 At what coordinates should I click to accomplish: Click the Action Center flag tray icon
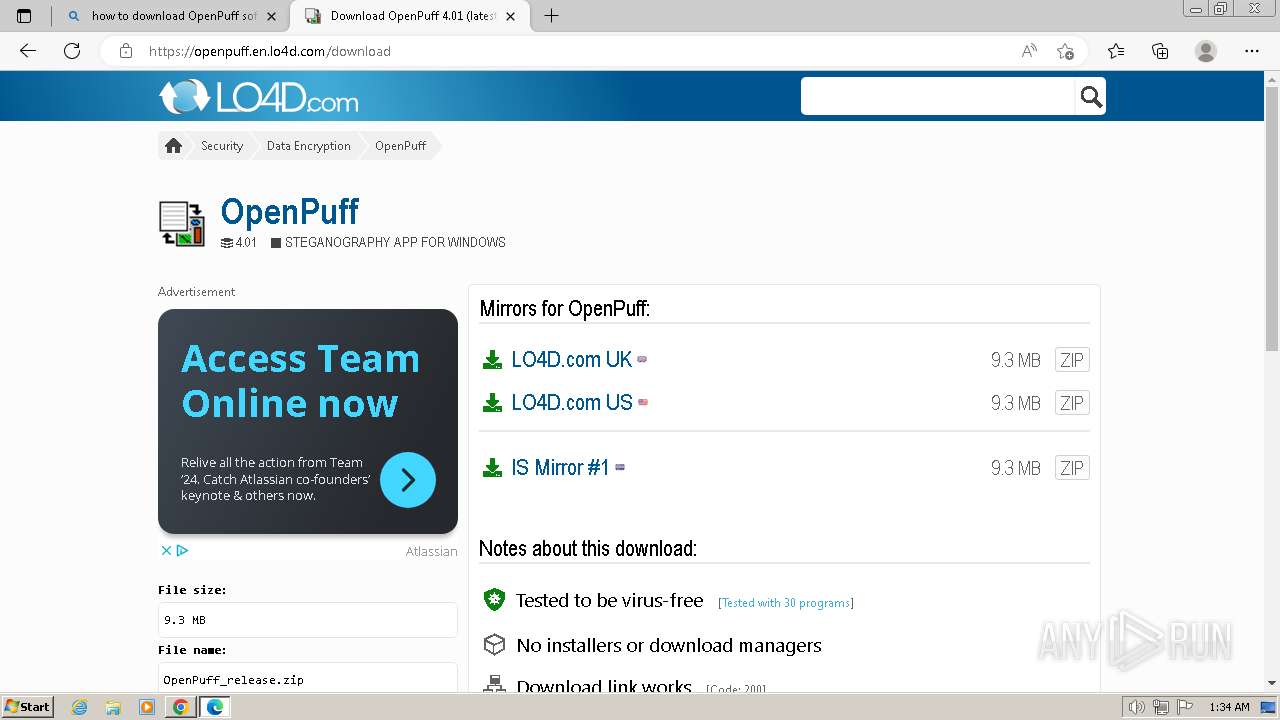tap(1183, 707)
